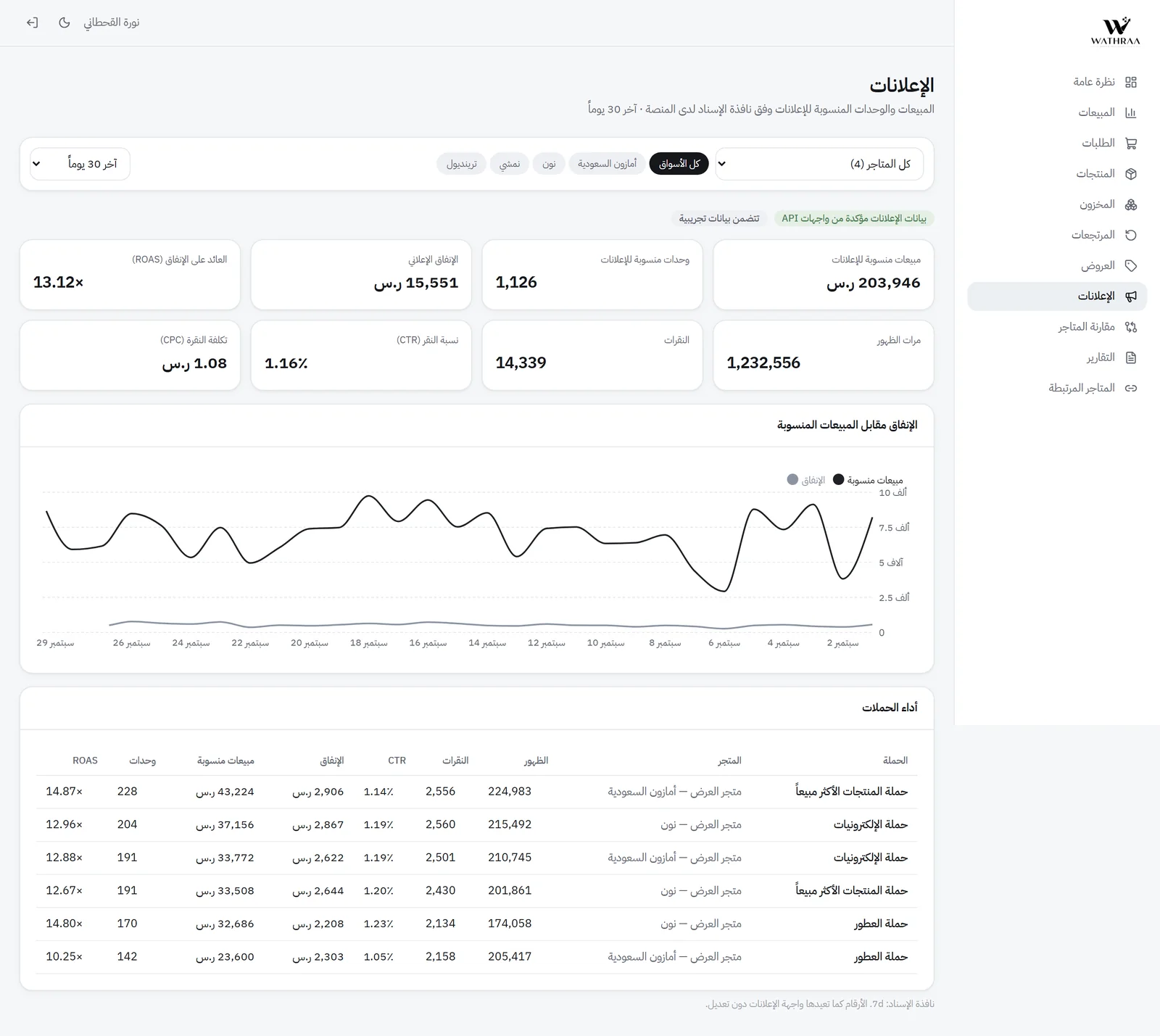Select the أمازون السعودية filter chip

(608, 164)
